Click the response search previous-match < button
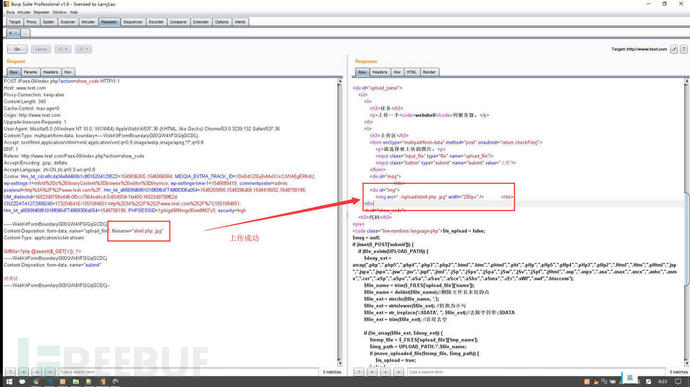Viewport: 690px width, 387px height. [x=372, y=372]
